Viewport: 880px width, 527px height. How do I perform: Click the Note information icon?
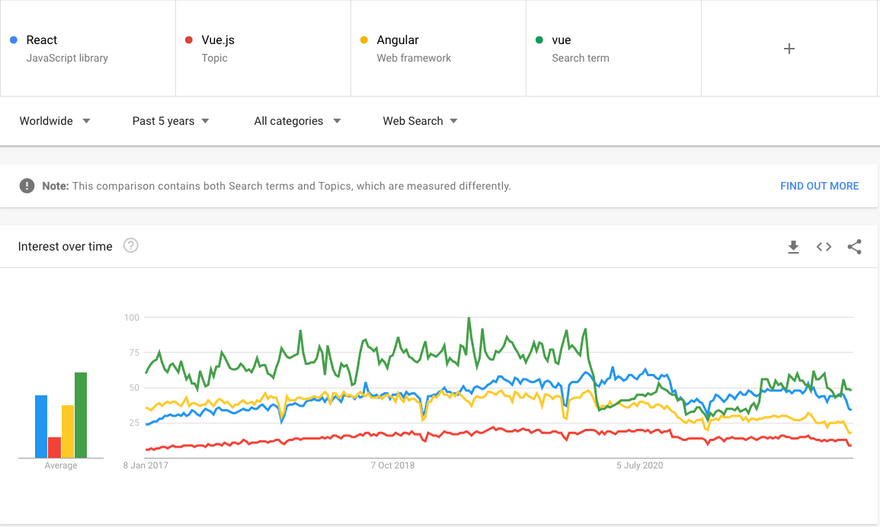[27, 186]
